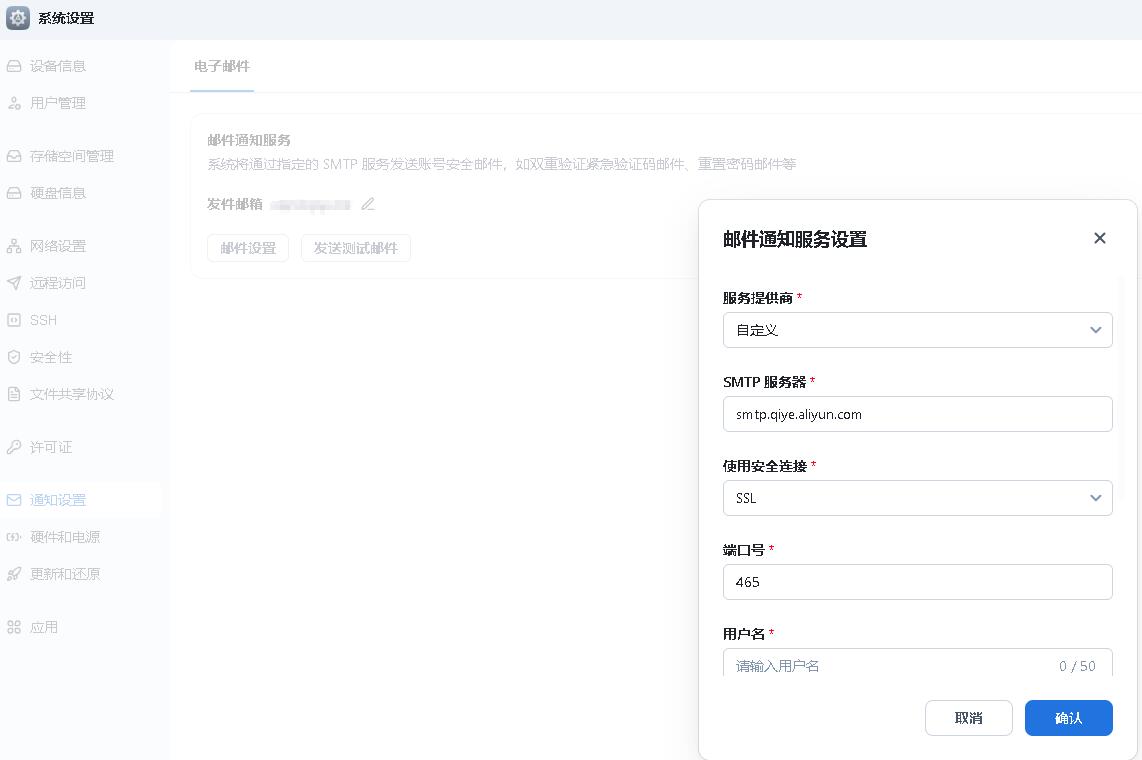Click the 更新和还原 rocket icon

tap(14, 574)
